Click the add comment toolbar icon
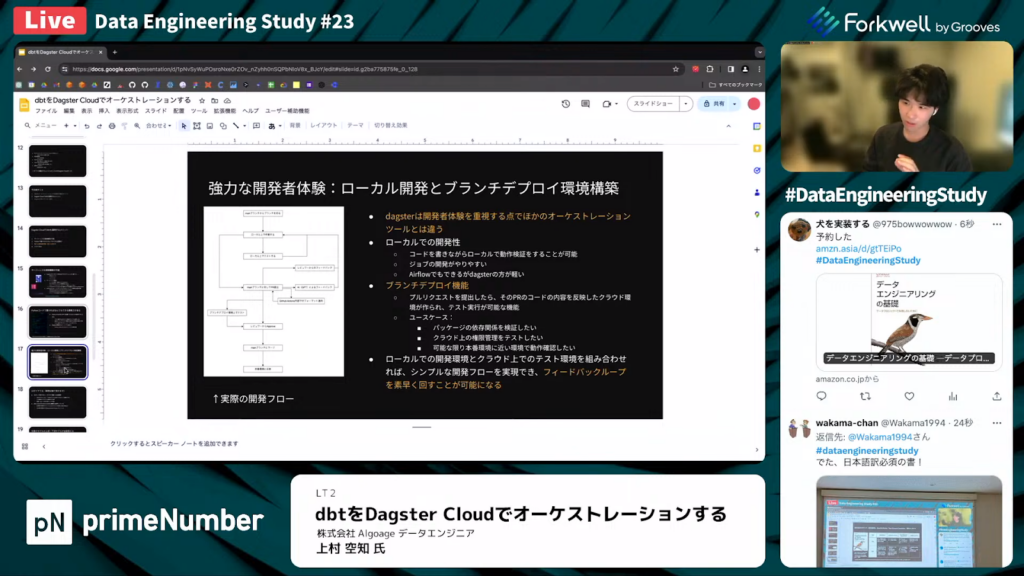 pyautogui.click(x=256, y=126)
